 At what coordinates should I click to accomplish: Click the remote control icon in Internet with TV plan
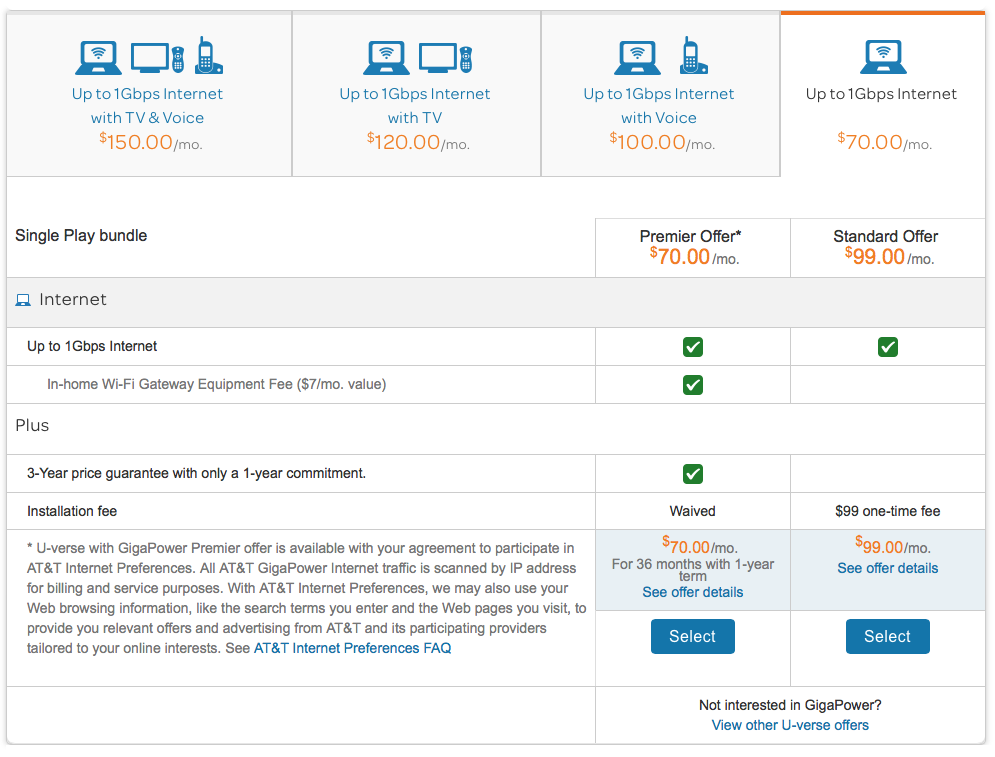(x=466, y=58)
